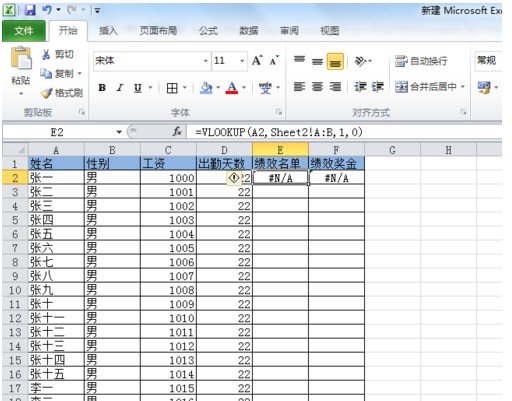Switch to the Insert (插入) tab
The width and height of the screenshot is (512, 401).
(x=108, y=31)
